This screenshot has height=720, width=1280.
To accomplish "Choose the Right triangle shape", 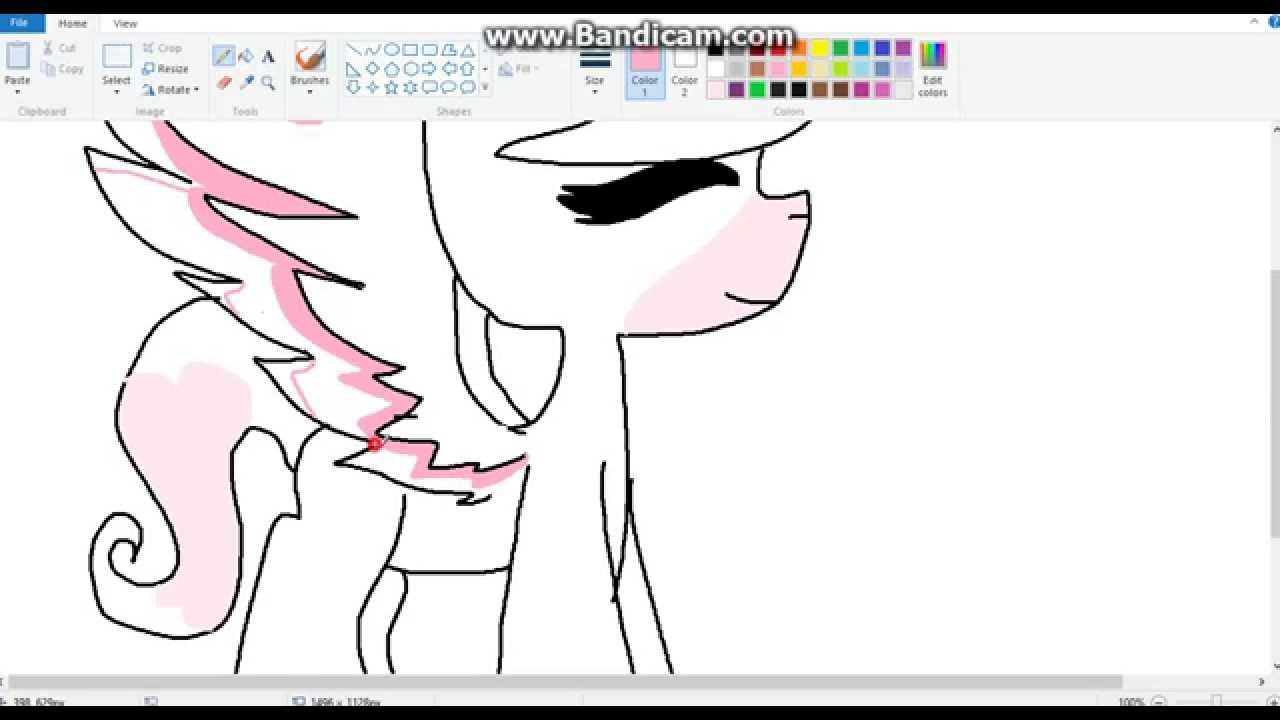I will (354, 69).
